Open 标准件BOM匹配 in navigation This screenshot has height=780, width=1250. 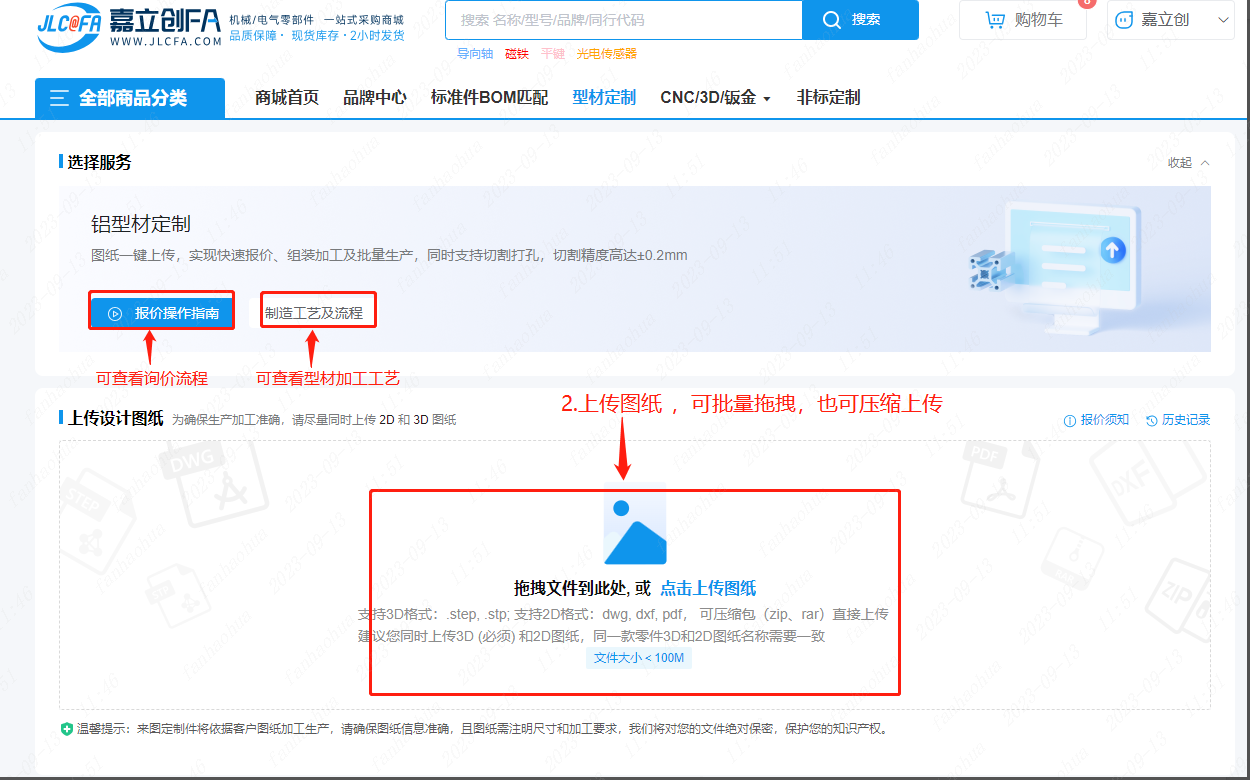pos(489,98)
